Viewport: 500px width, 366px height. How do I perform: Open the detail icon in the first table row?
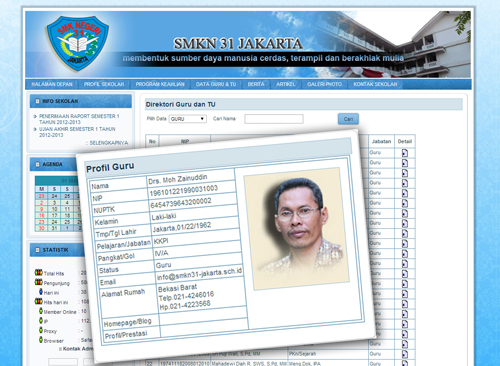[x=405, y=153]
